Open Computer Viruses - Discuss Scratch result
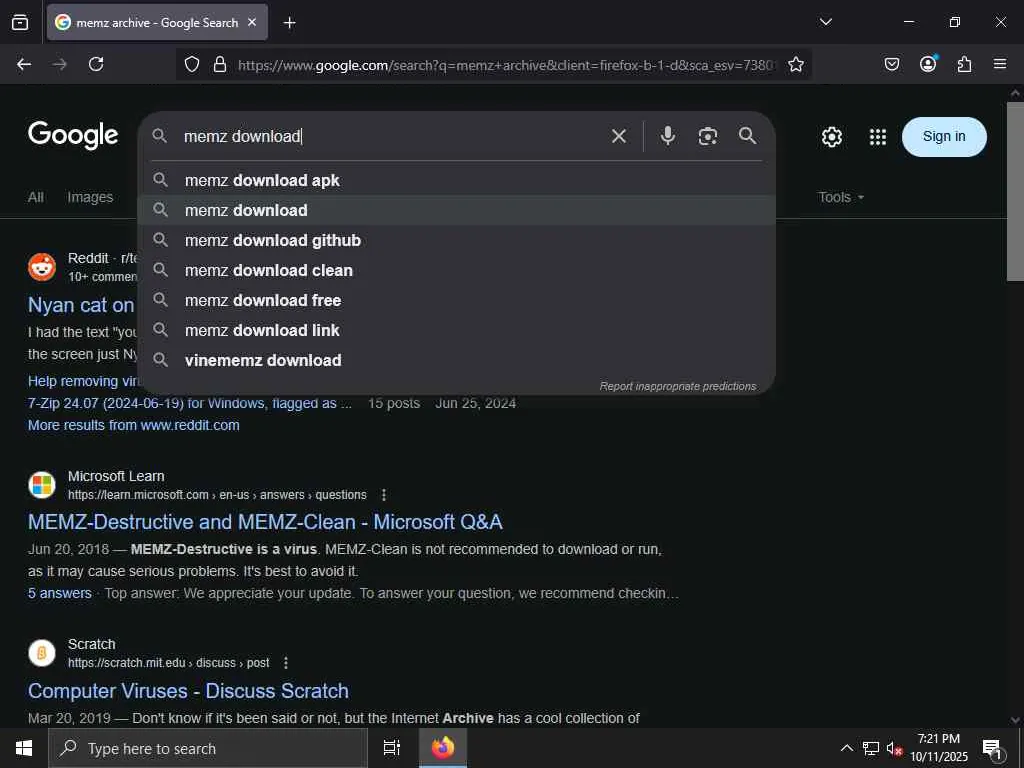This screenshot has height=768, width=1024. click(188, 691)
